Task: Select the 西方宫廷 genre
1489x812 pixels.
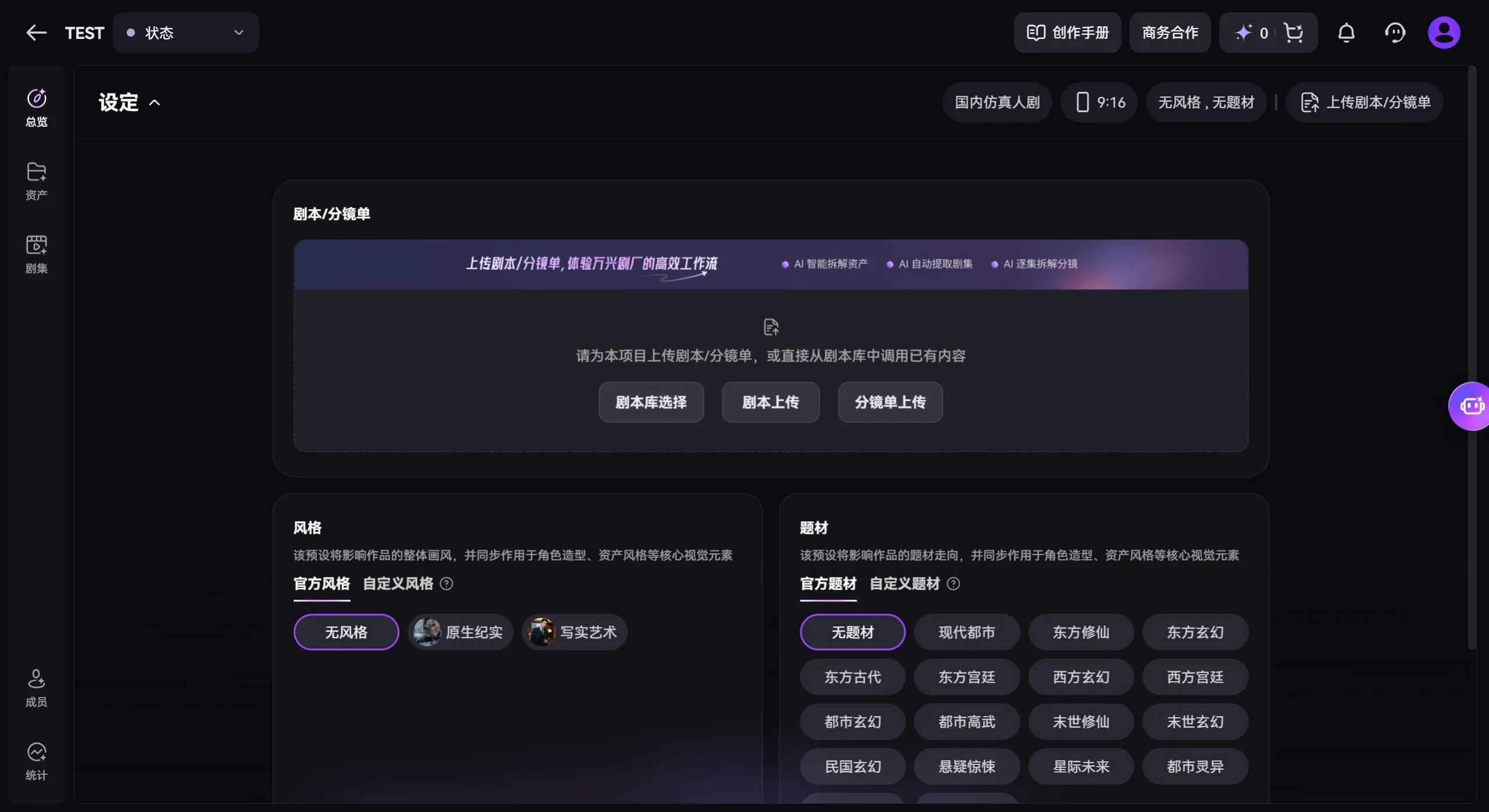Action: click(x=1195, y=677)
